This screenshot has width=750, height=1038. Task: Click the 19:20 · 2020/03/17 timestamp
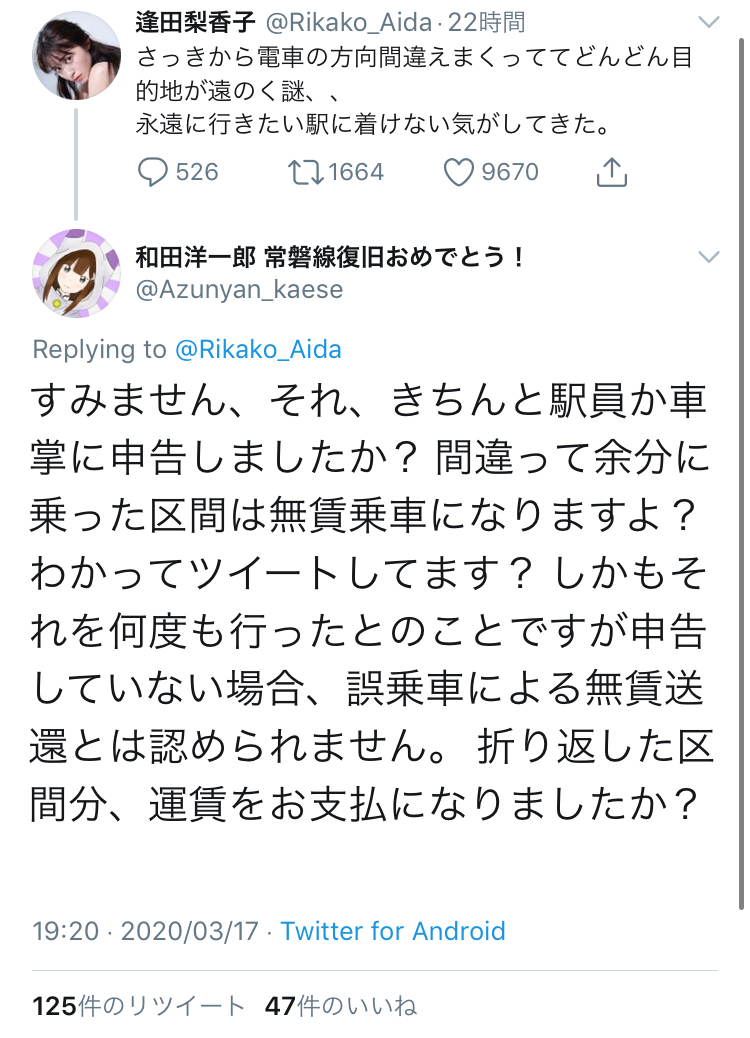146,931
